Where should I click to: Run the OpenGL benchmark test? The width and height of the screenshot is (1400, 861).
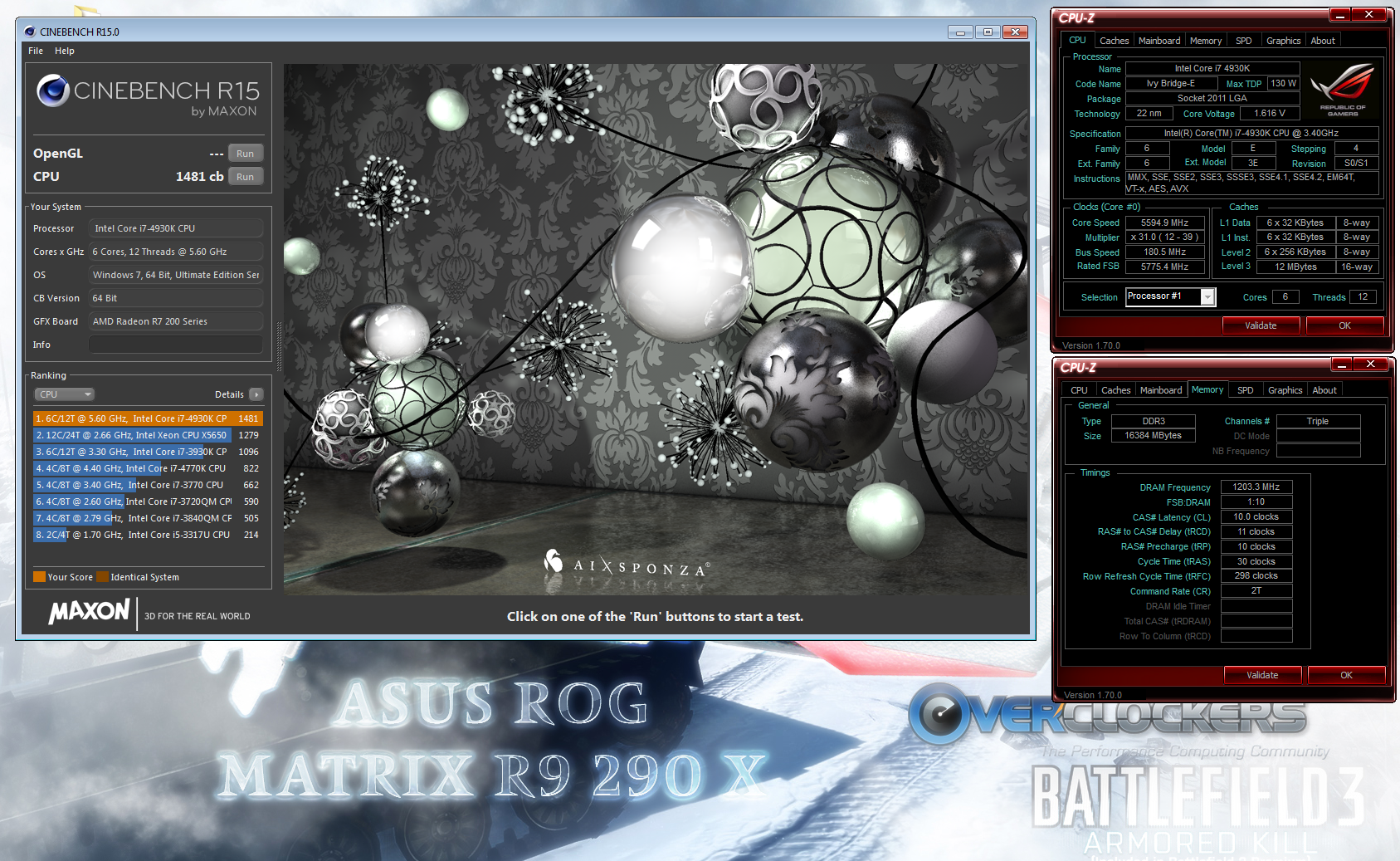(246, 154)
